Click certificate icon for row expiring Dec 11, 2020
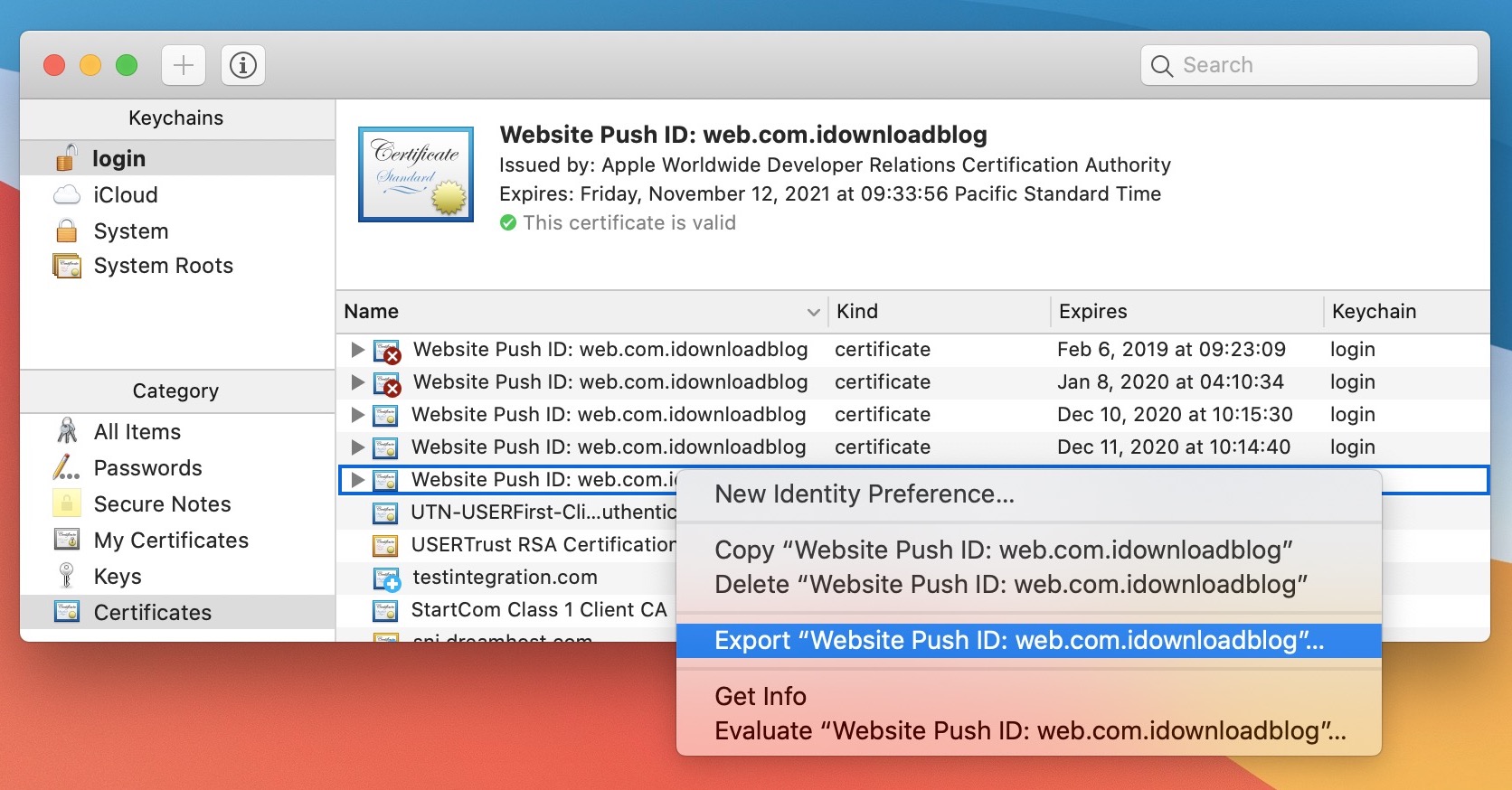Screen dimensions: 1512x790 [x=385, y=447]
